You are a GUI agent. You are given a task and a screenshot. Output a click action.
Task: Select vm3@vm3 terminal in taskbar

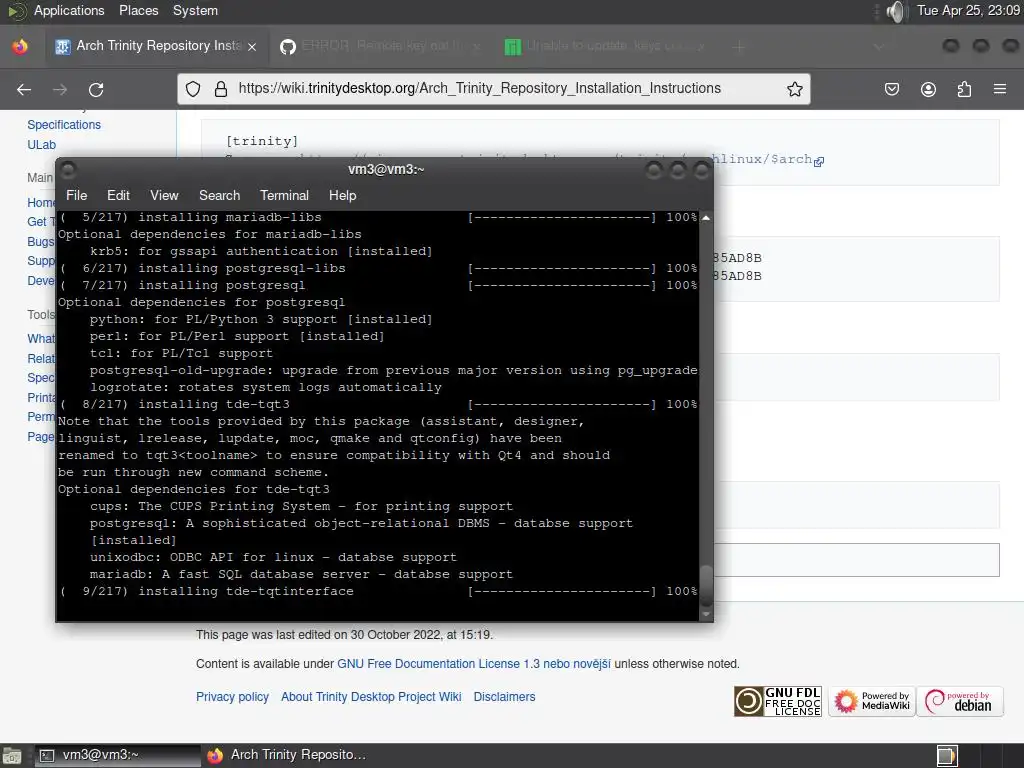(116, 755)
